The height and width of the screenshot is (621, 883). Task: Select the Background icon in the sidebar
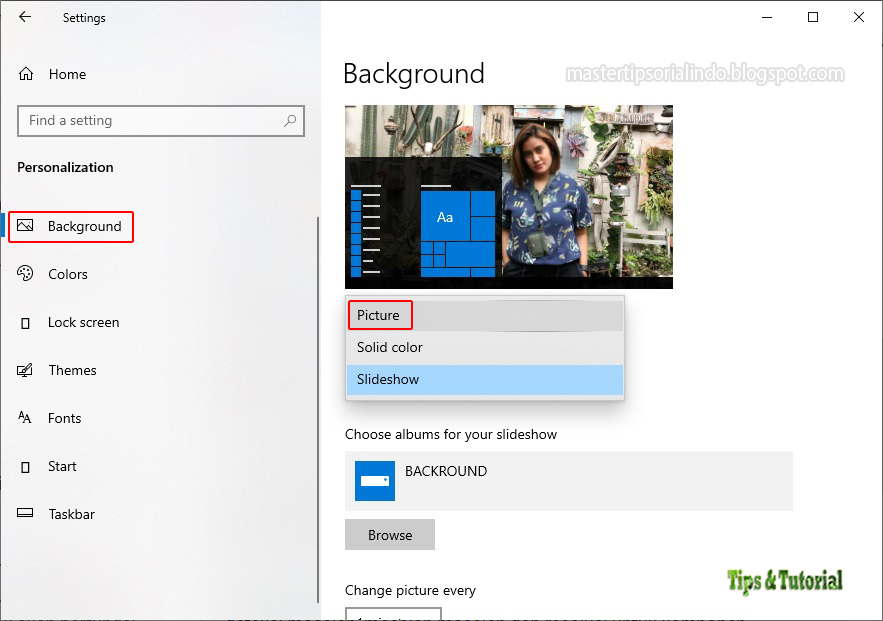[27, 226]
